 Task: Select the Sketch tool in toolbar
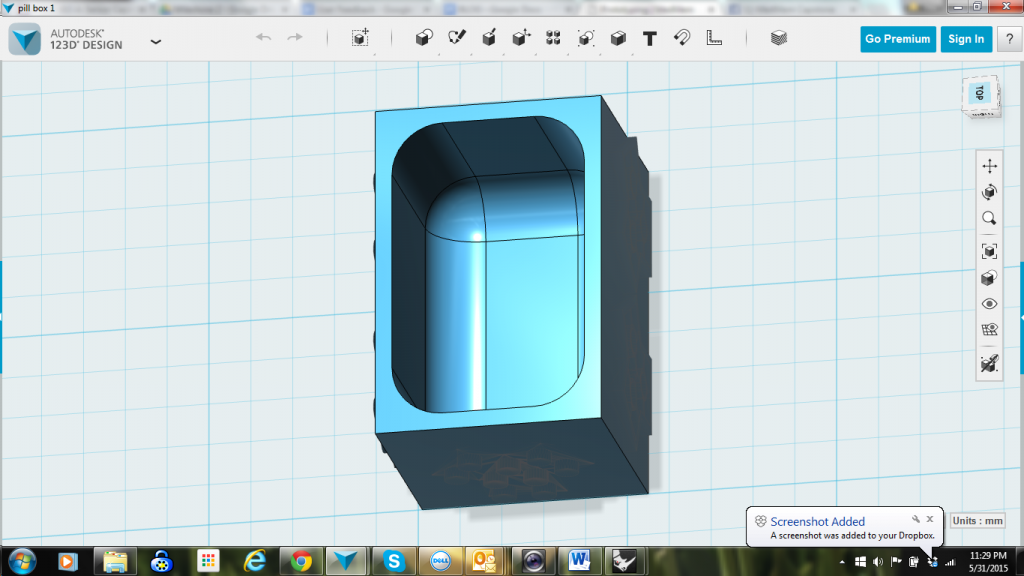point(457,38)
